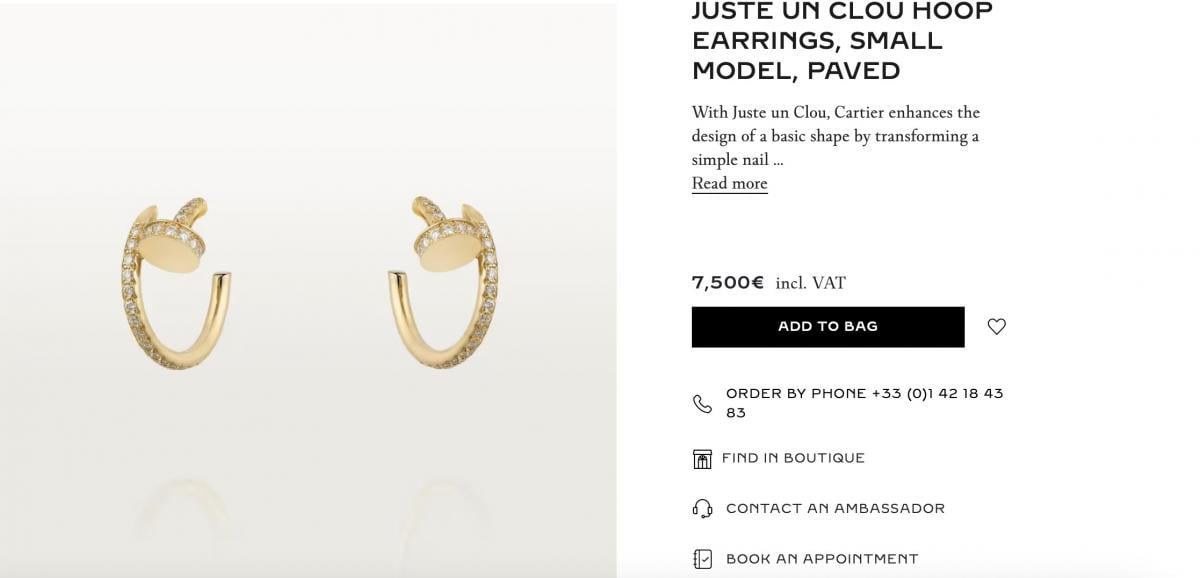1200x578 pixels.
Task: Click the telephone receiver icon
Action: [x=703, y=402]
